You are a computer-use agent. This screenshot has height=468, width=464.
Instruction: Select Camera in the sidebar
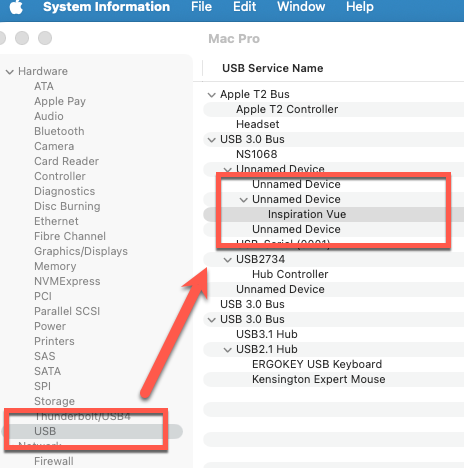[54, 146]
